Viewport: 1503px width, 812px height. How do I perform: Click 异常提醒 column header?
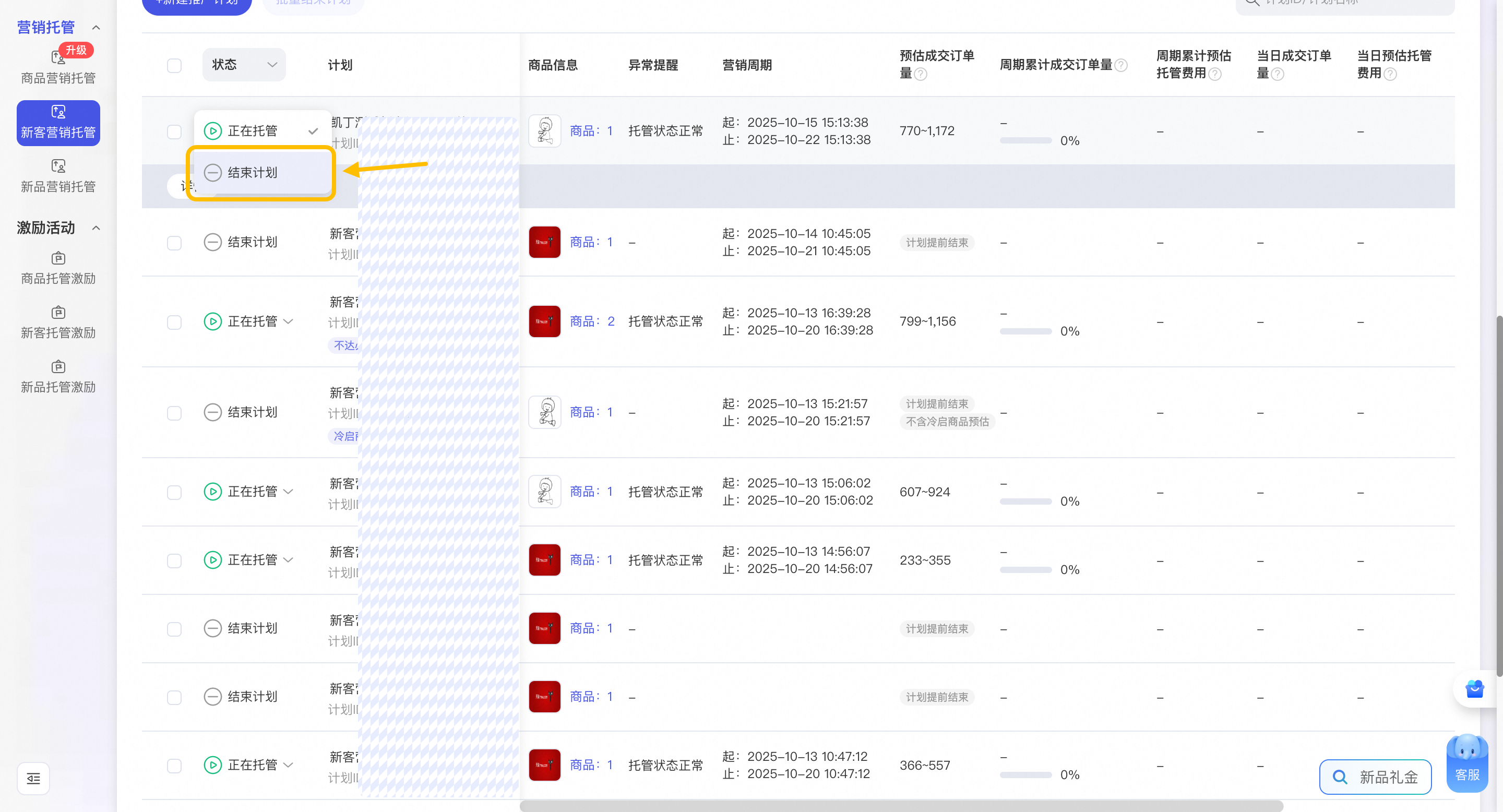[653, 65]
